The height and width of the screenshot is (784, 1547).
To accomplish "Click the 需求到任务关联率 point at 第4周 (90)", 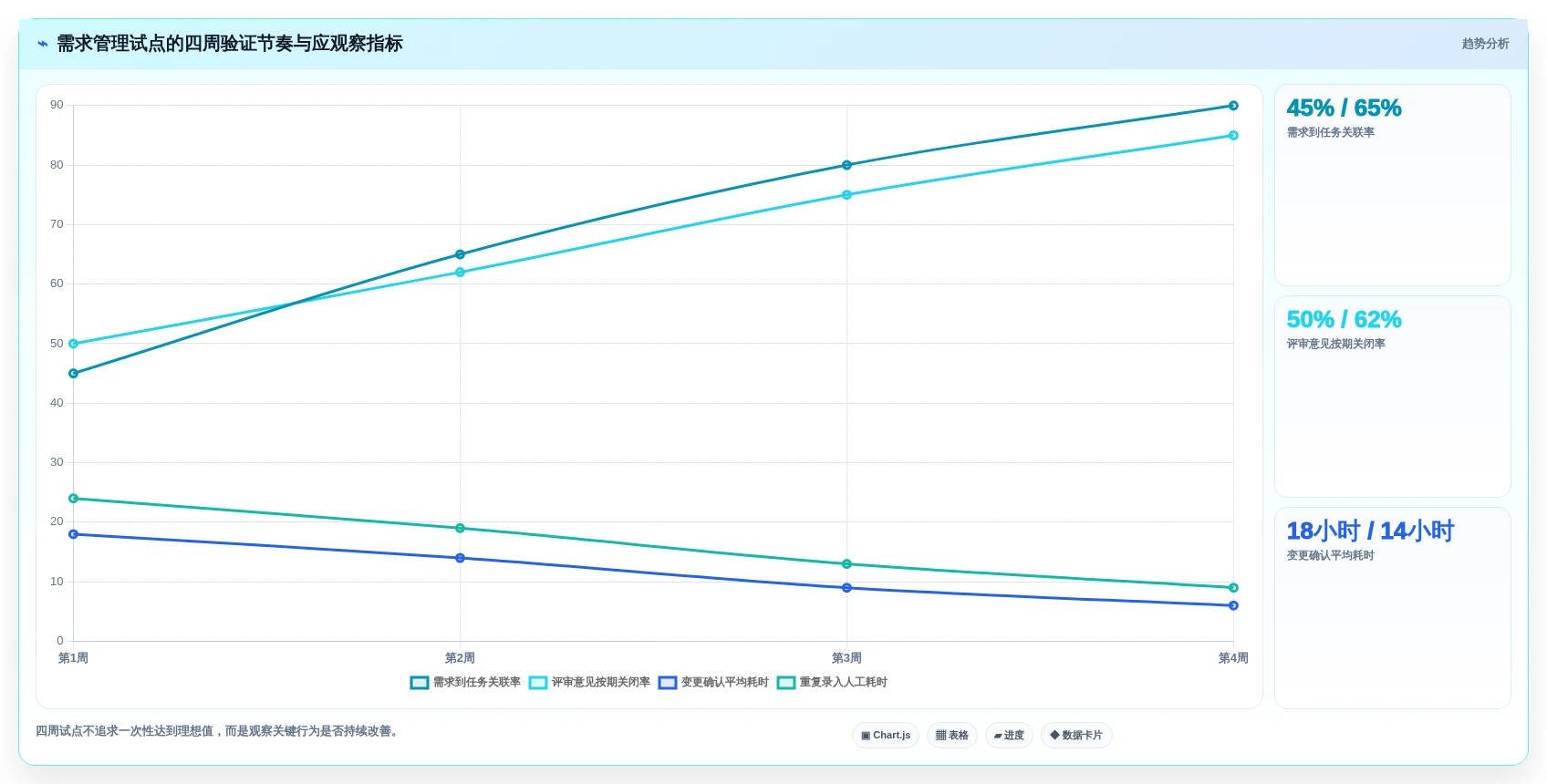I will (x=1233, y=106).
